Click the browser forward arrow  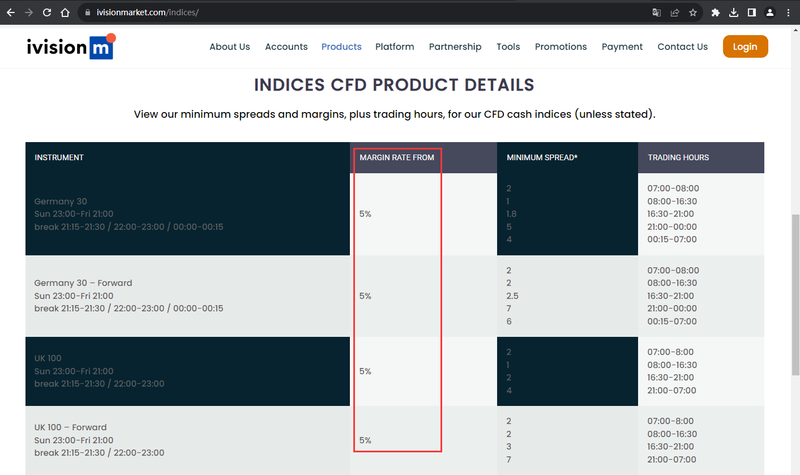coord(29,13)
